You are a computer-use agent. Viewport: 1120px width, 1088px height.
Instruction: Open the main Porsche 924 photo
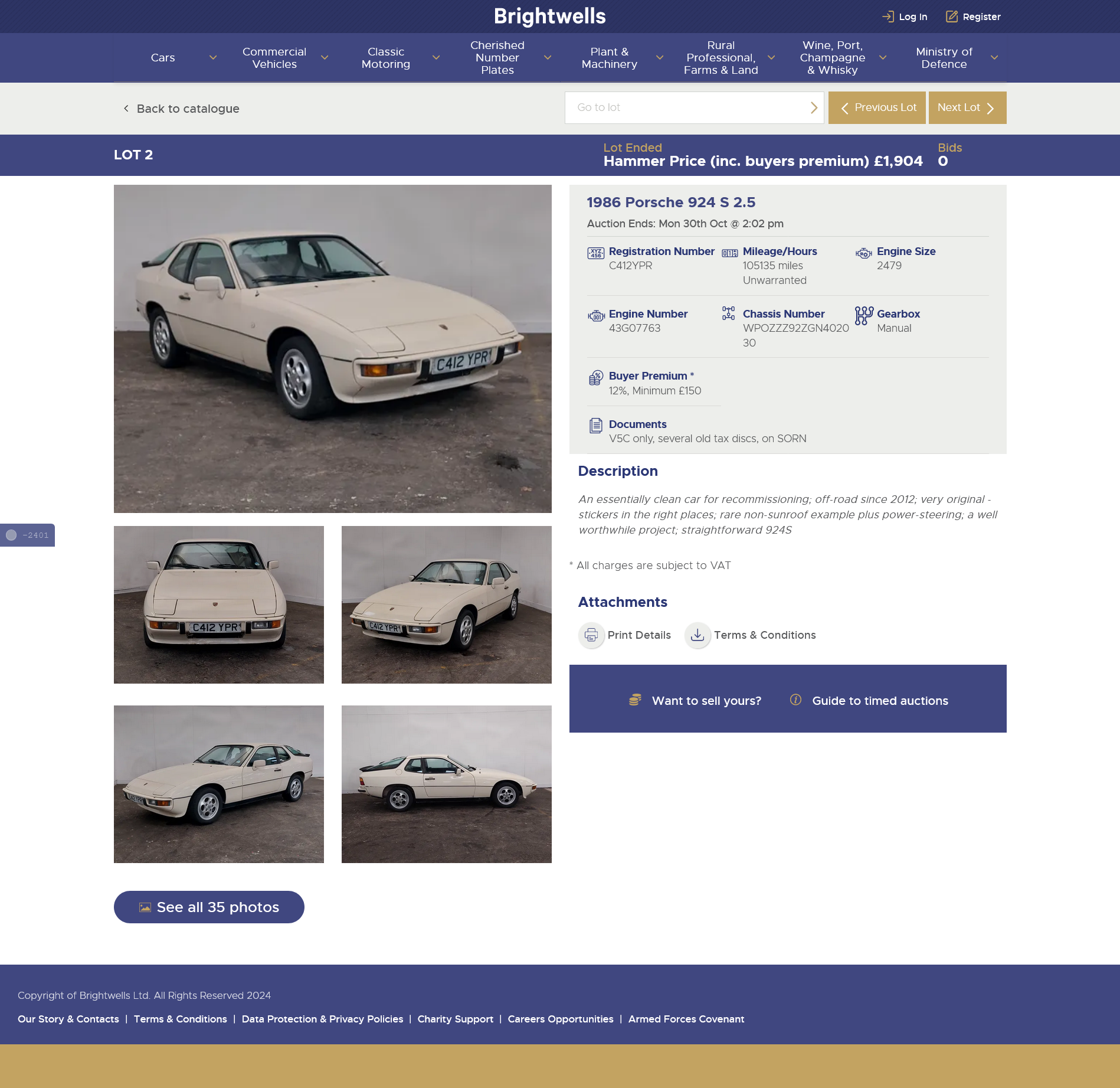333,349
